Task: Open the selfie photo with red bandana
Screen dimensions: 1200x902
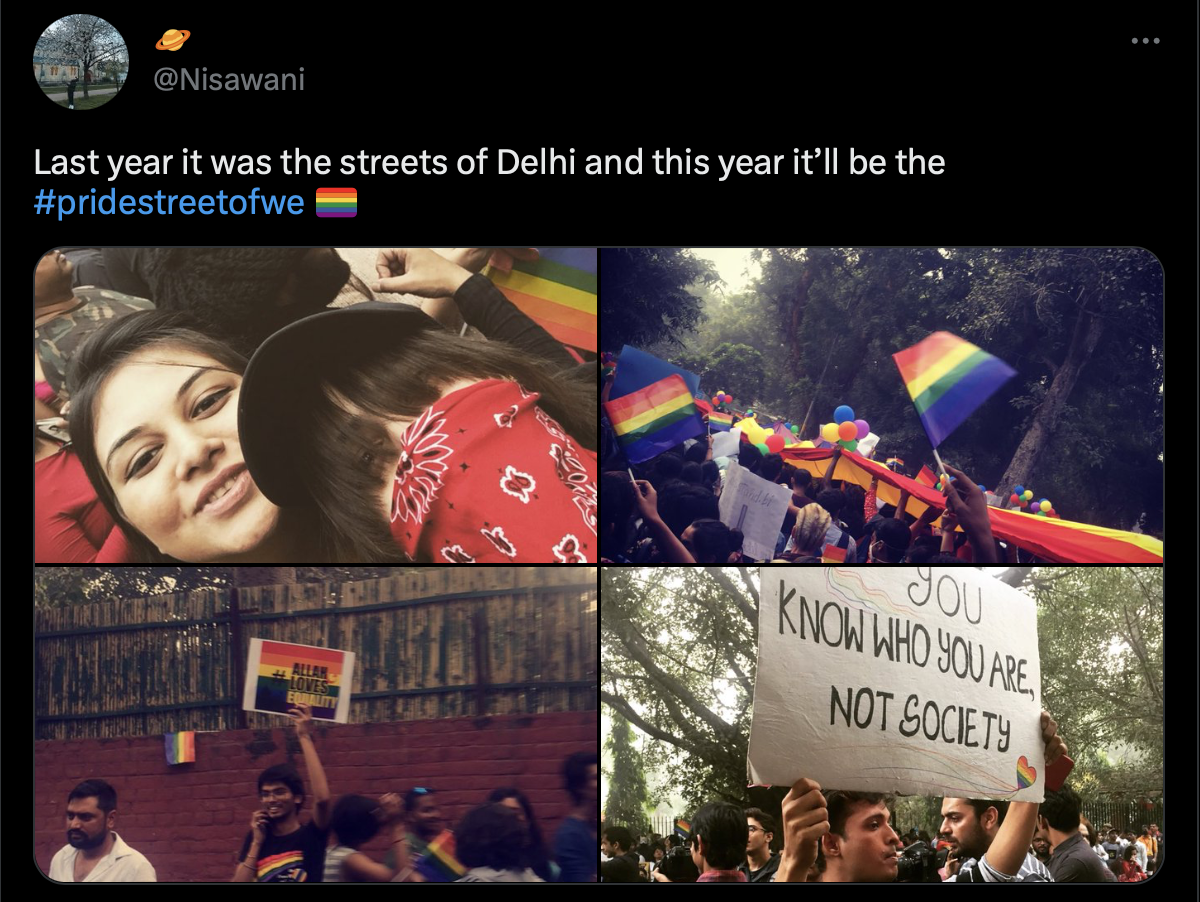Action: tap(316, 406)
